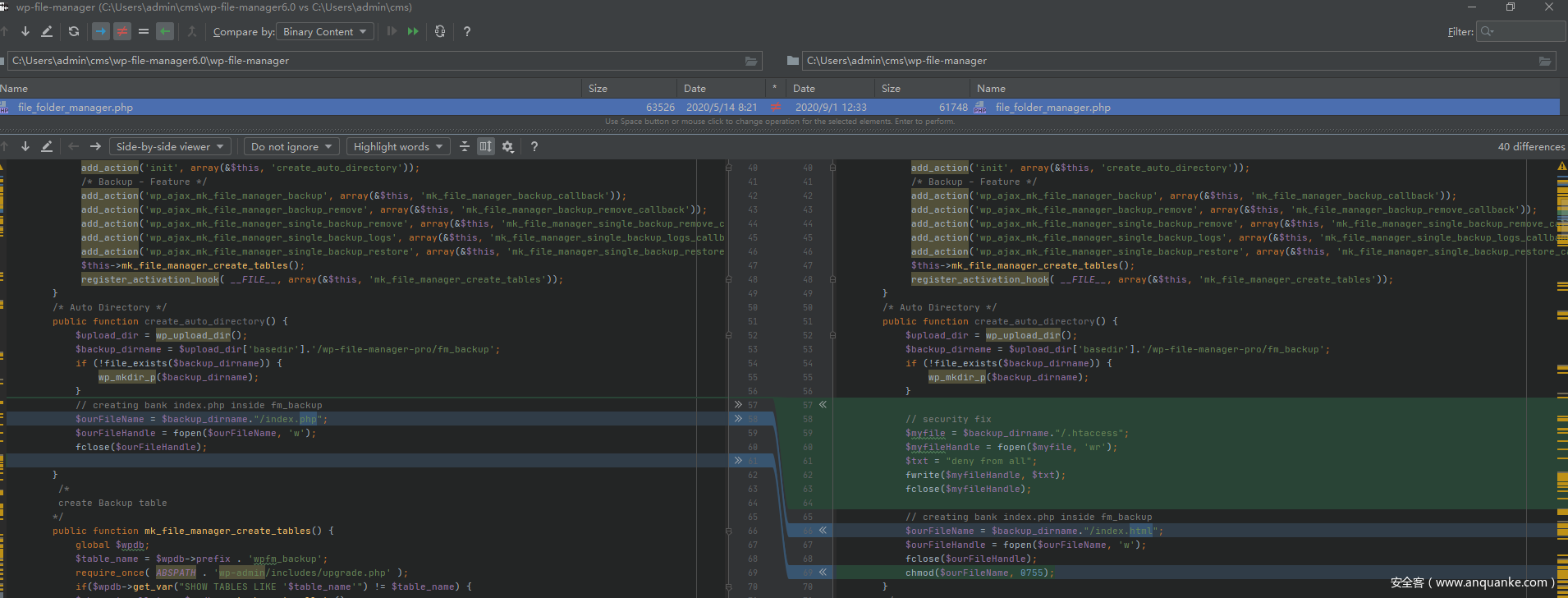
Task: Toggle the blue right-arrow new files filter
Action: pos(100,31)
